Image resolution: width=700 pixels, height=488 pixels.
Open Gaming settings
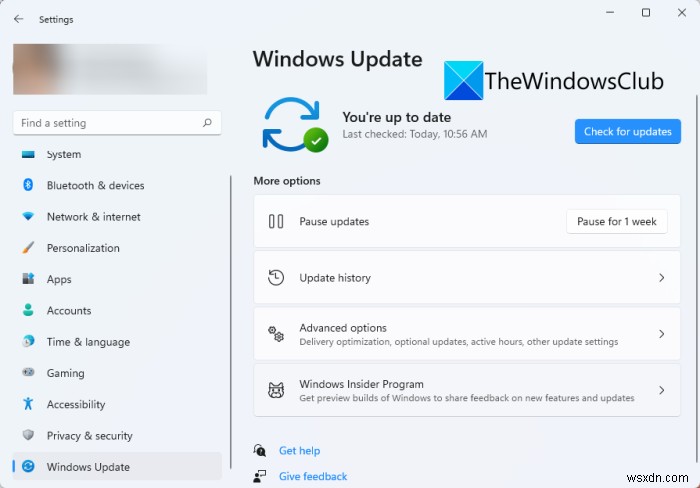pyautogui.click(x=117, y=373)
